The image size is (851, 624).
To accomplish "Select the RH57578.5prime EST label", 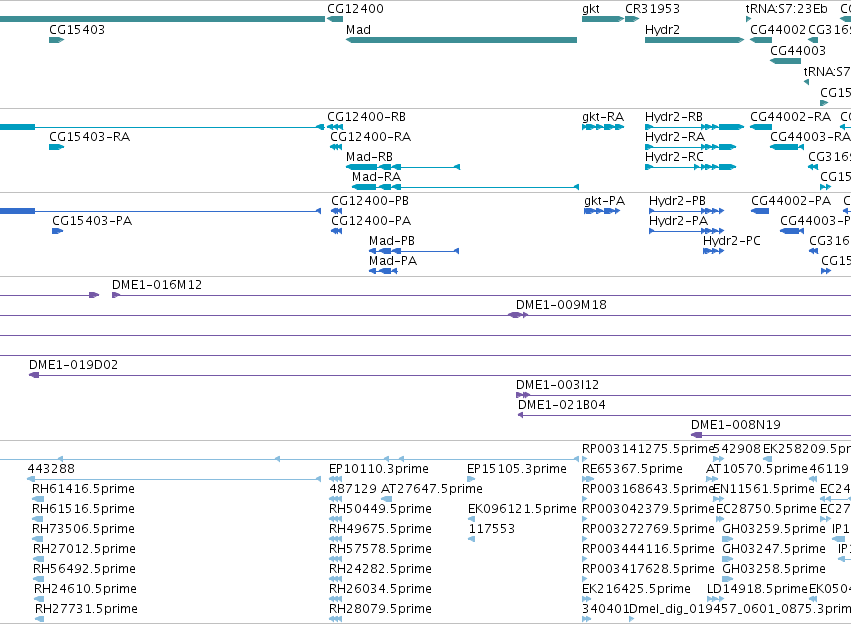I will click(x=380, y=549).
